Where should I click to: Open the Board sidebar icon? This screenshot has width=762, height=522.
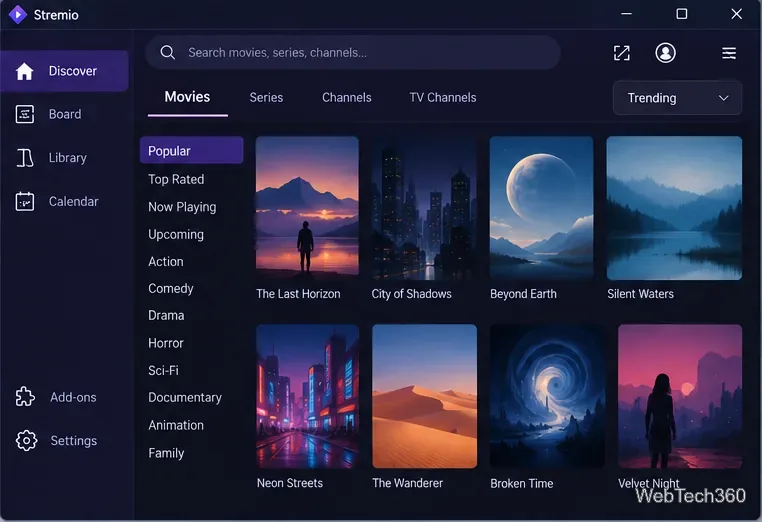pyautogui.click(x=25, y=114)
